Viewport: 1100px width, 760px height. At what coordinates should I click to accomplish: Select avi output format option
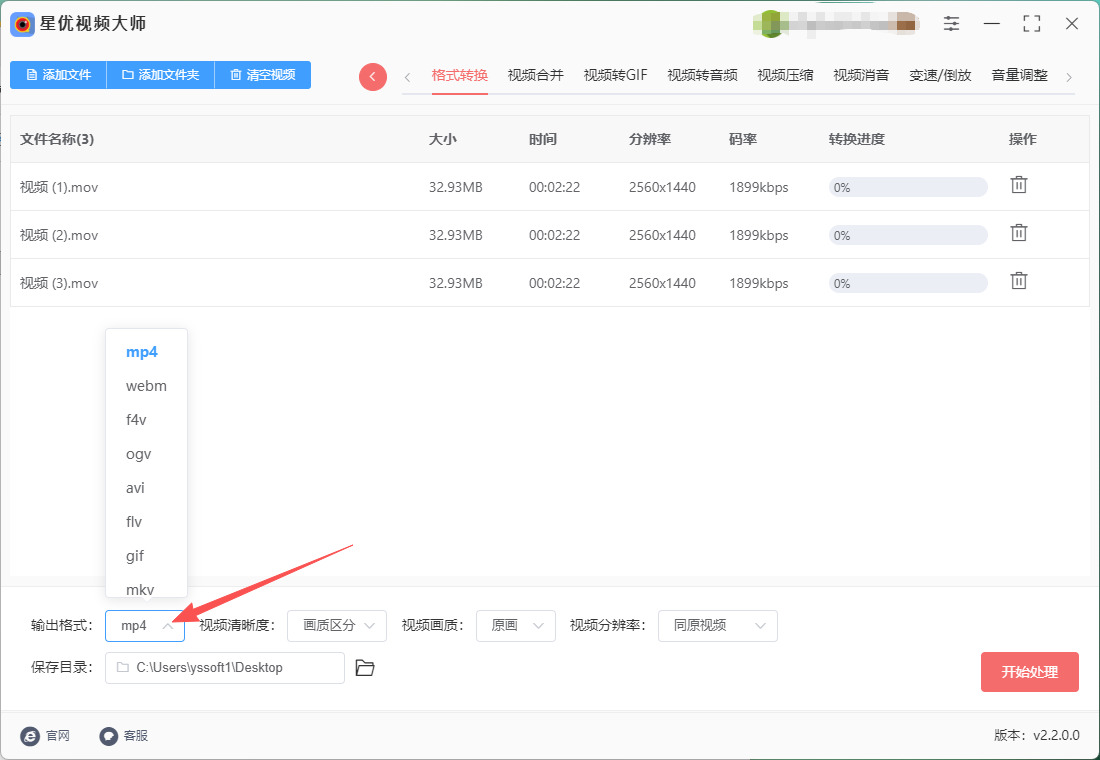(136, 488)
